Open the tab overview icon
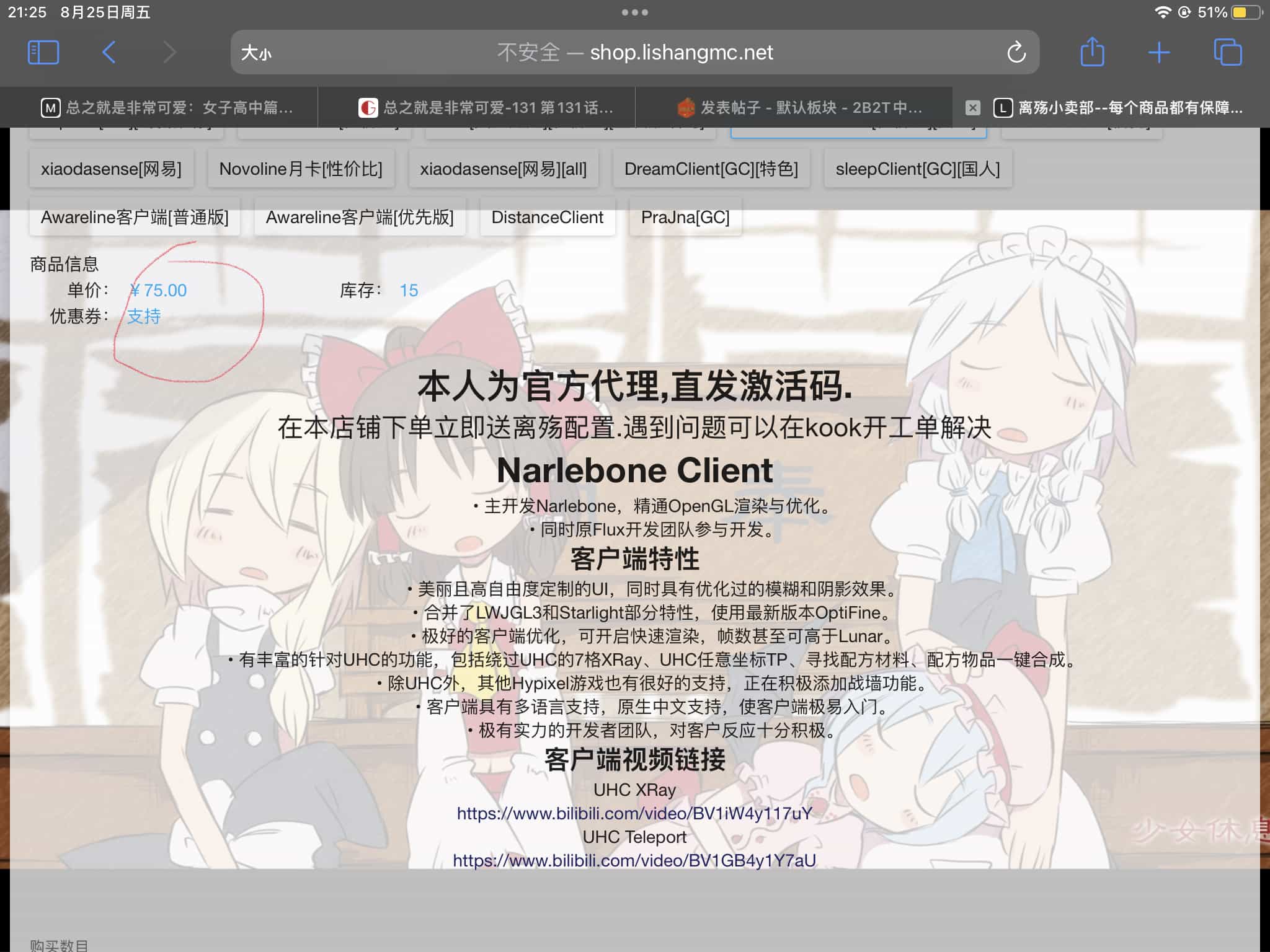 [x=1227, y=52]
